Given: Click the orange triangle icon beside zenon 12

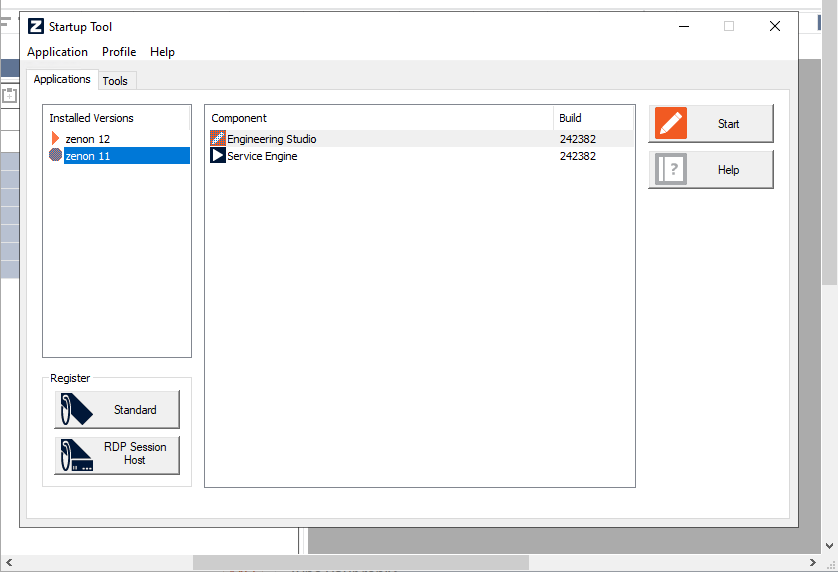Looking at the screenshot, I should tap(55, 138).
